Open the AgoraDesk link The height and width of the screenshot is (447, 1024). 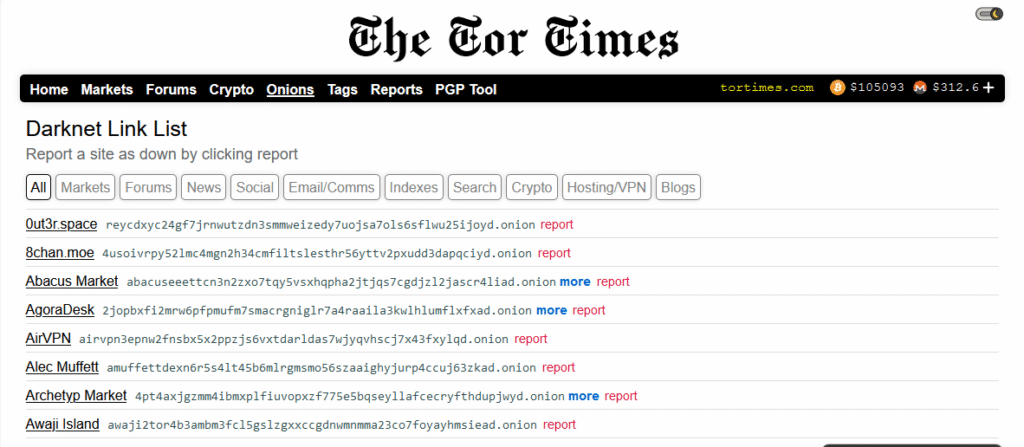point(60,310)
